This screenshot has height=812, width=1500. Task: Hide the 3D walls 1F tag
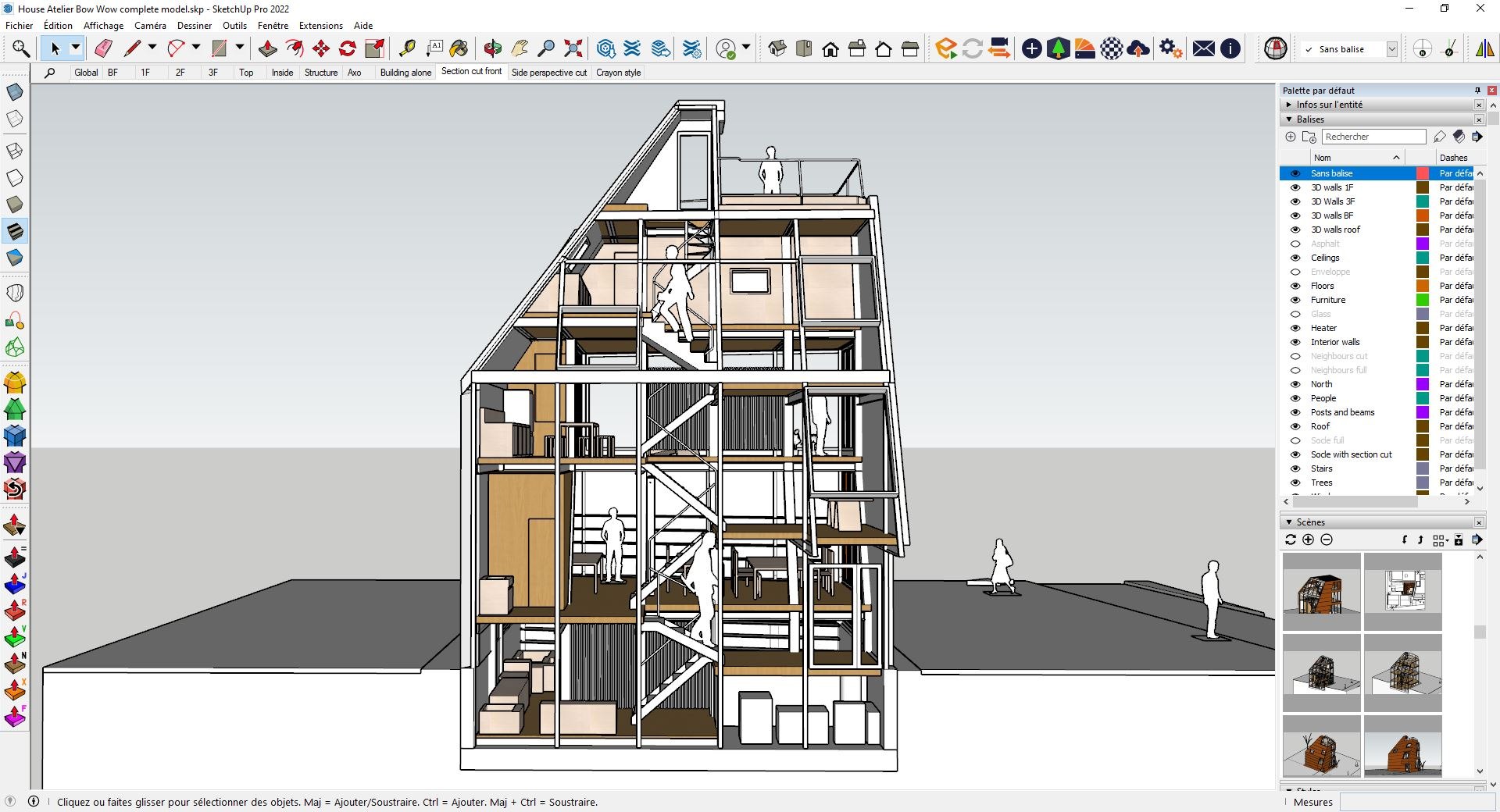coord(1295,187)
